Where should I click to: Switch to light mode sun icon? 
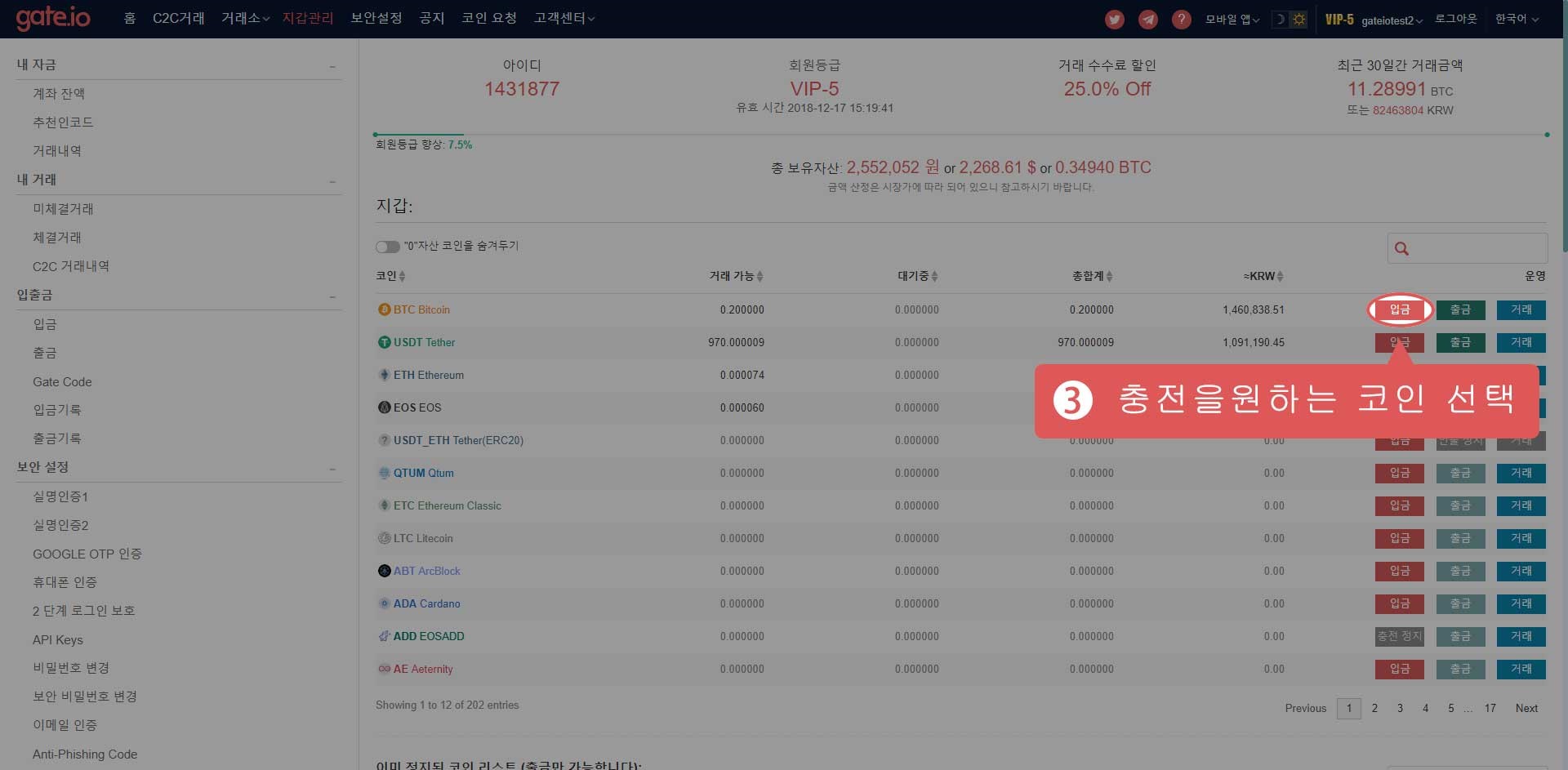click(x=1298, y=20)
